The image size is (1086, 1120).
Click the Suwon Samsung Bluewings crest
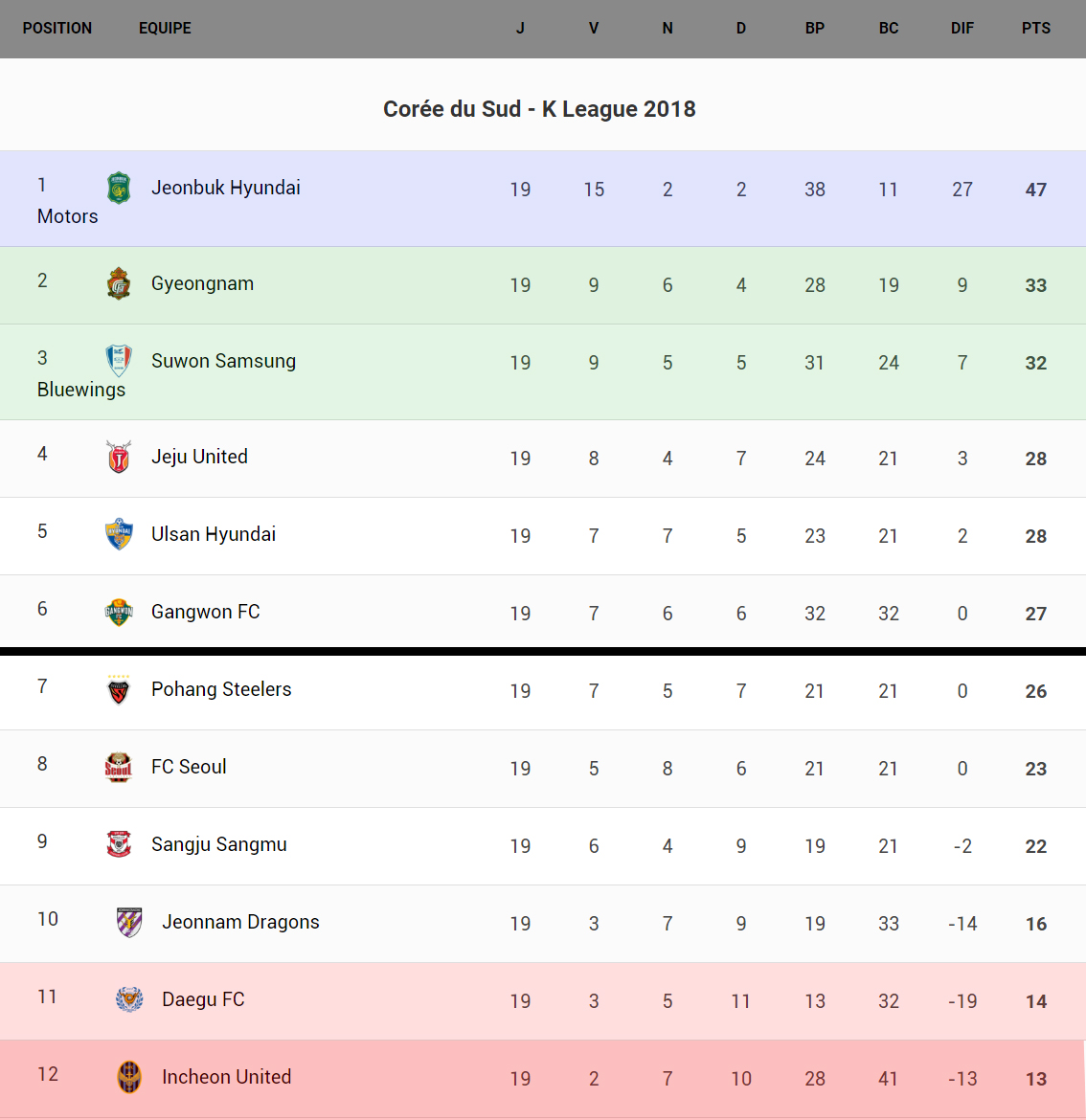(119, 361)
